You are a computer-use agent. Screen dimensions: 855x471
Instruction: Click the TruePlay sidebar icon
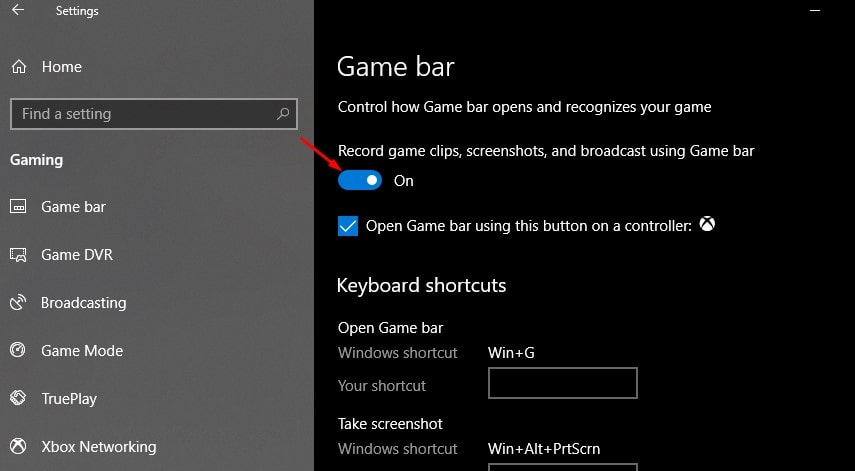click(x=18, y=398)
